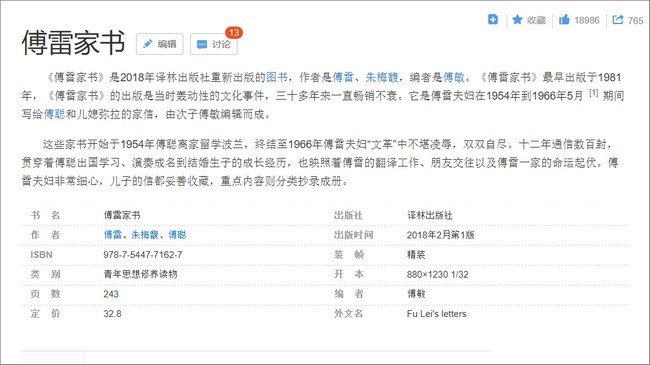Open the 傅雷 link in the 作者 row
This screenshot has height=365, width=650.
(112, 235)
